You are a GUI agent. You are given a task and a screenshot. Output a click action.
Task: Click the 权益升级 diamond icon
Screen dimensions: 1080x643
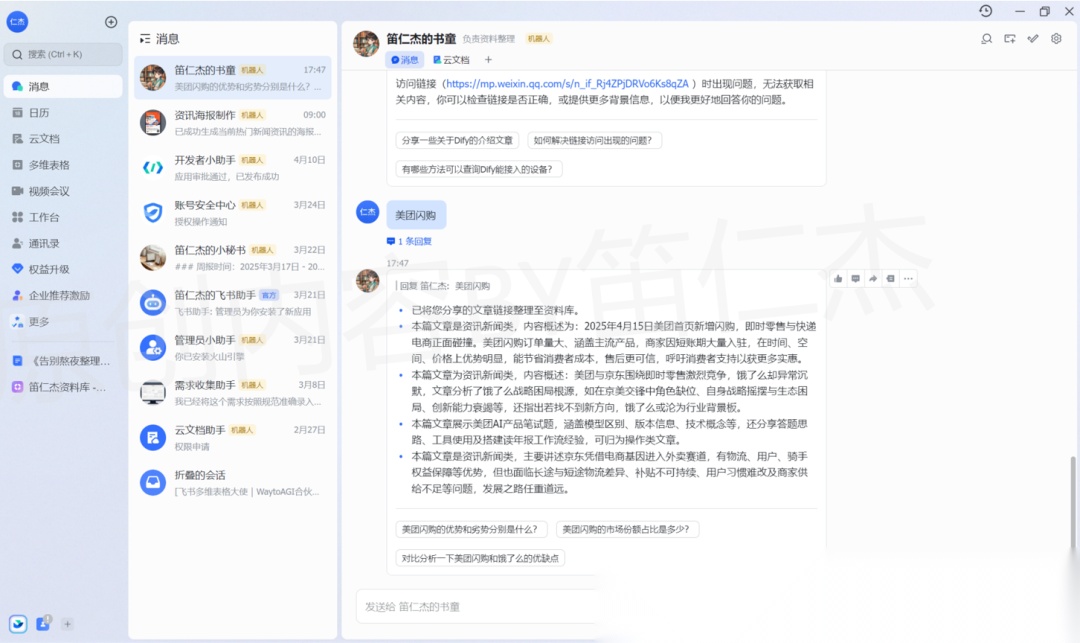pos(17,269)
